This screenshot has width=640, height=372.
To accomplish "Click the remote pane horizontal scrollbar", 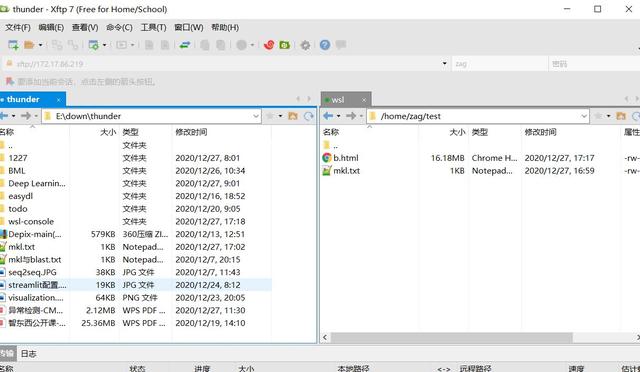I will (x=451, y=337).
